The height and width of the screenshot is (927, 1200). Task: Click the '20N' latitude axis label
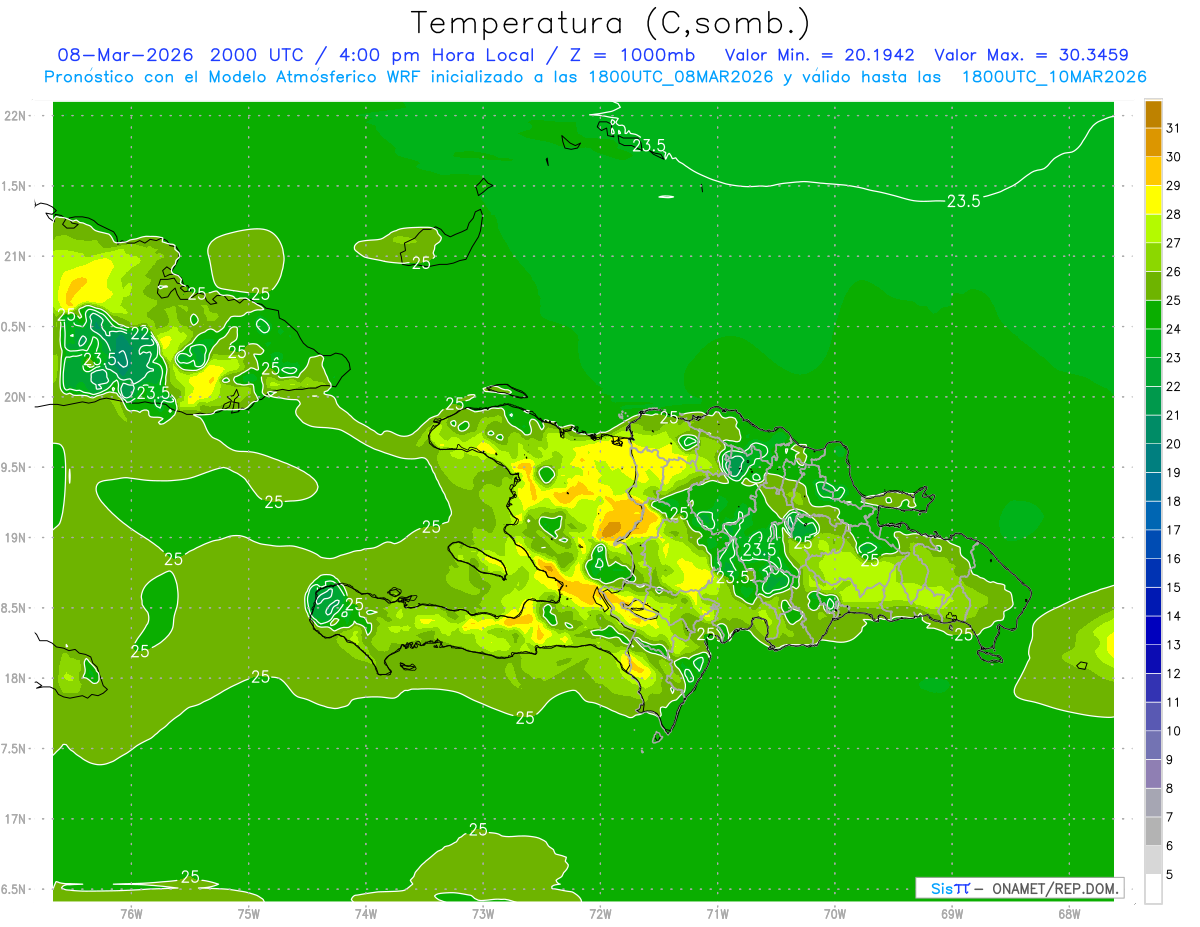point(15,397)
